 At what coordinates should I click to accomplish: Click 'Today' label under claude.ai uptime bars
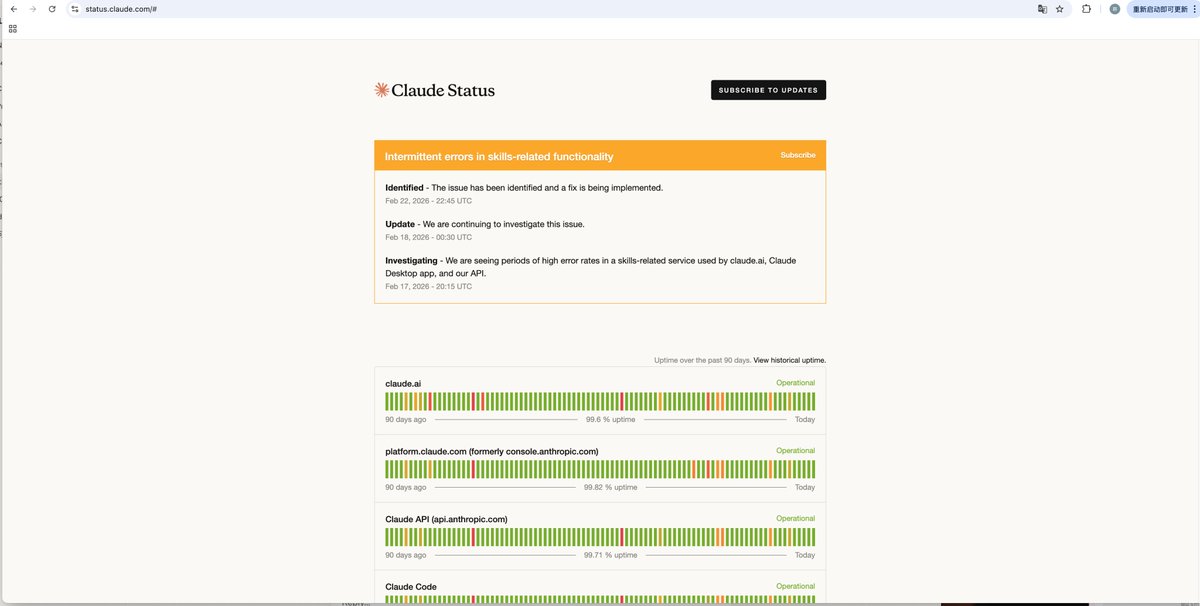coord(805,419)
